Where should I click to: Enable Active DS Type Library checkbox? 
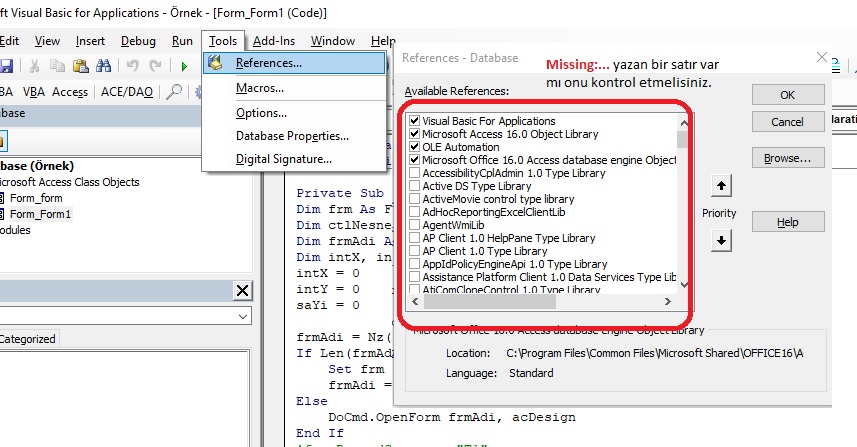coord(414,186)
